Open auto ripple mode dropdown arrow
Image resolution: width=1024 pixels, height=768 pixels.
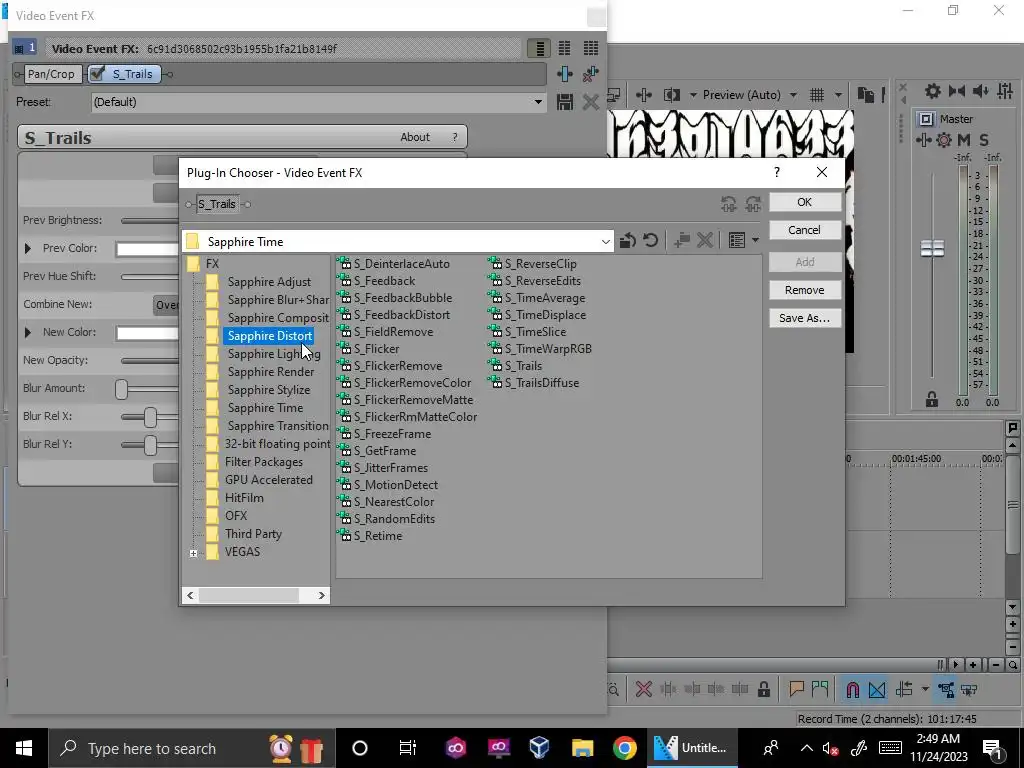coord(925,689)
